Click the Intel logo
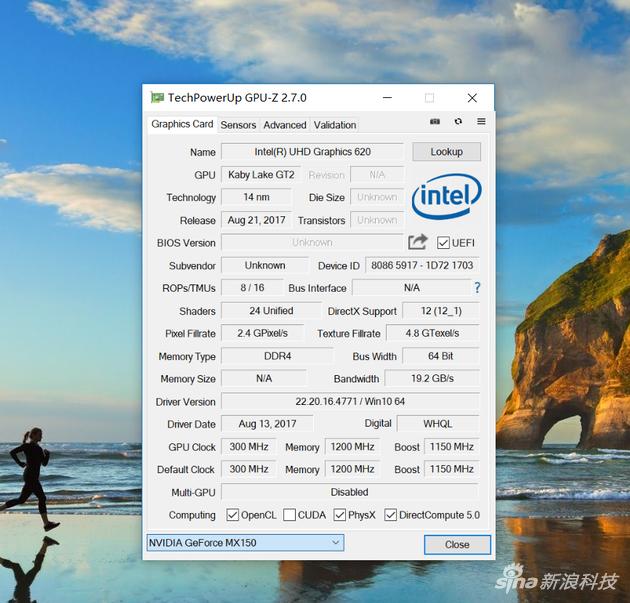Screen dimensions: 630x603 tap(446, 196)
